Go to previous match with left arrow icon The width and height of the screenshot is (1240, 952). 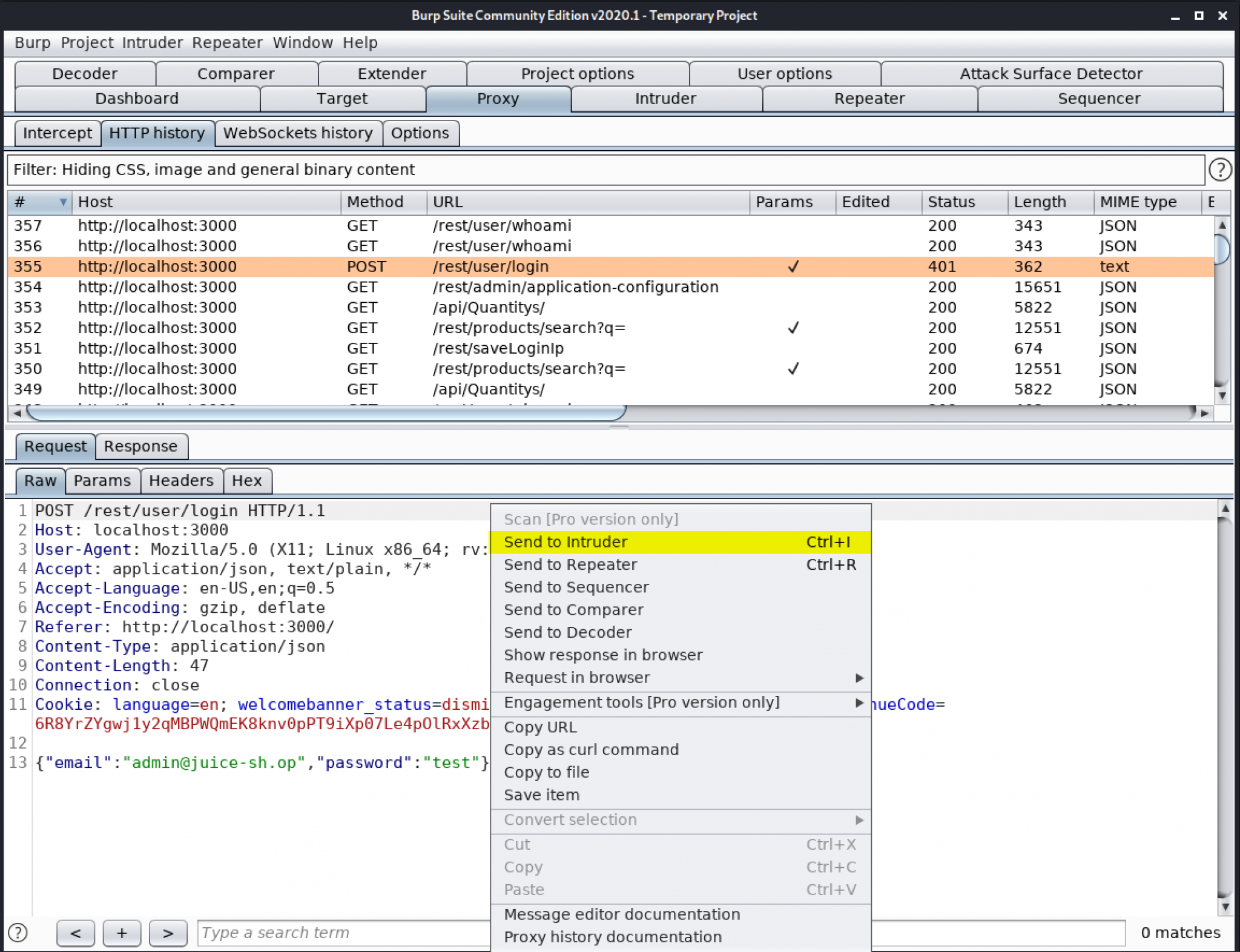point(75,933)
